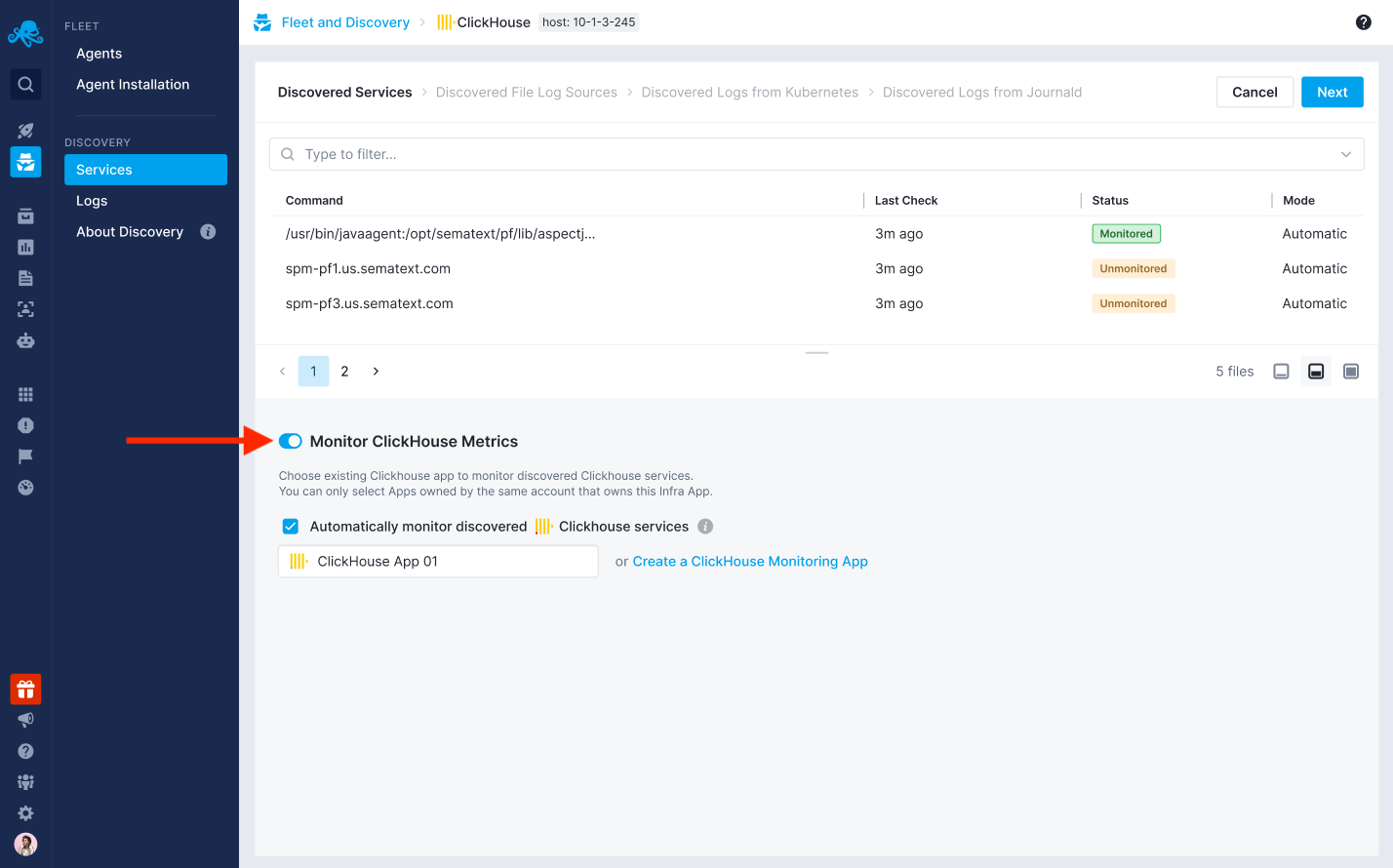Viewport: 1393px width, 868px height.
Task: Open About Discovery menu item
Action: click(130, 232)
